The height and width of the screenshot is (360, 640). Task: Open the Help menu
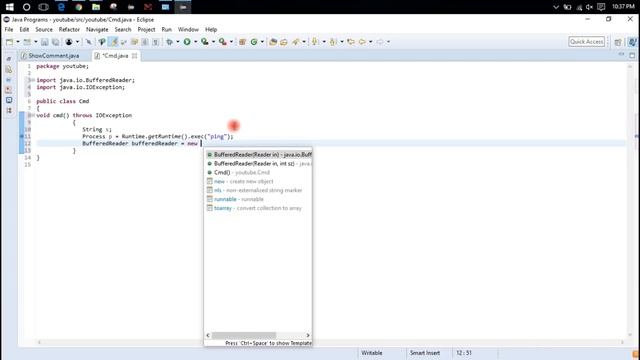[x=211, y=29]
